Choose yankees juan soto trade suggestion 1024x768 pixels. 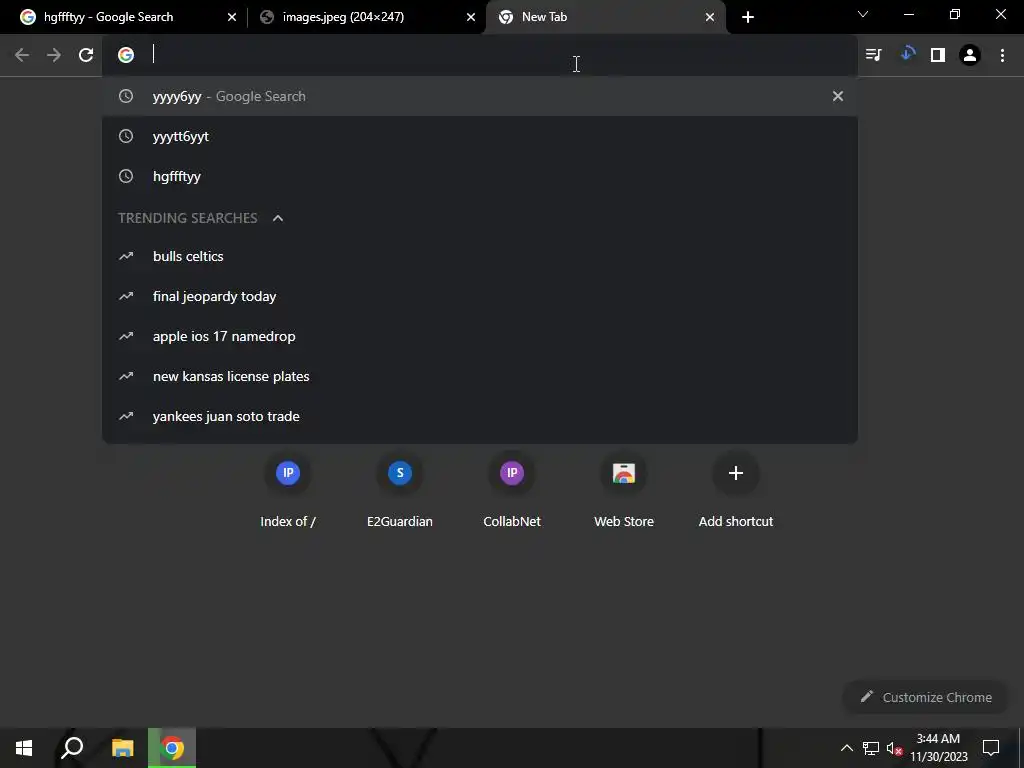479,416
